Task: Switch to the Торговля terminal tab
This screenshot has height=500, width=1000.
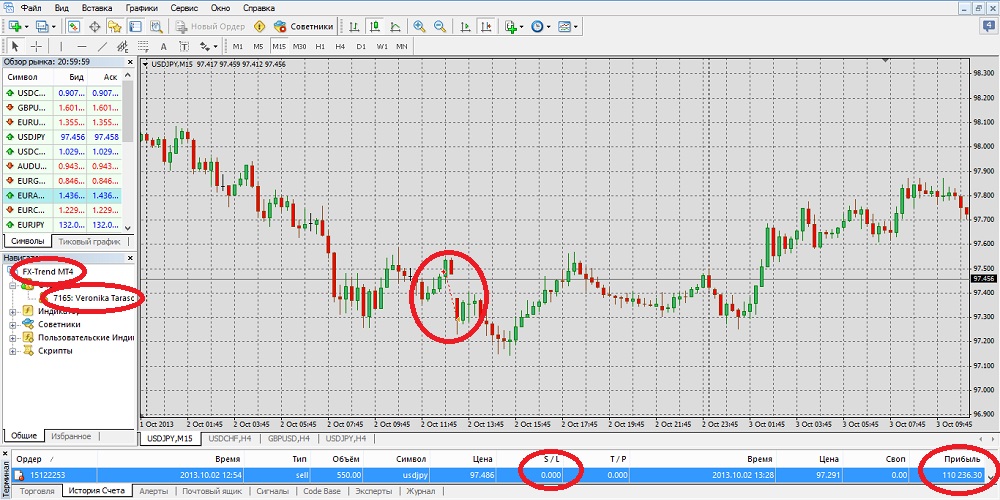Action: 37,491
